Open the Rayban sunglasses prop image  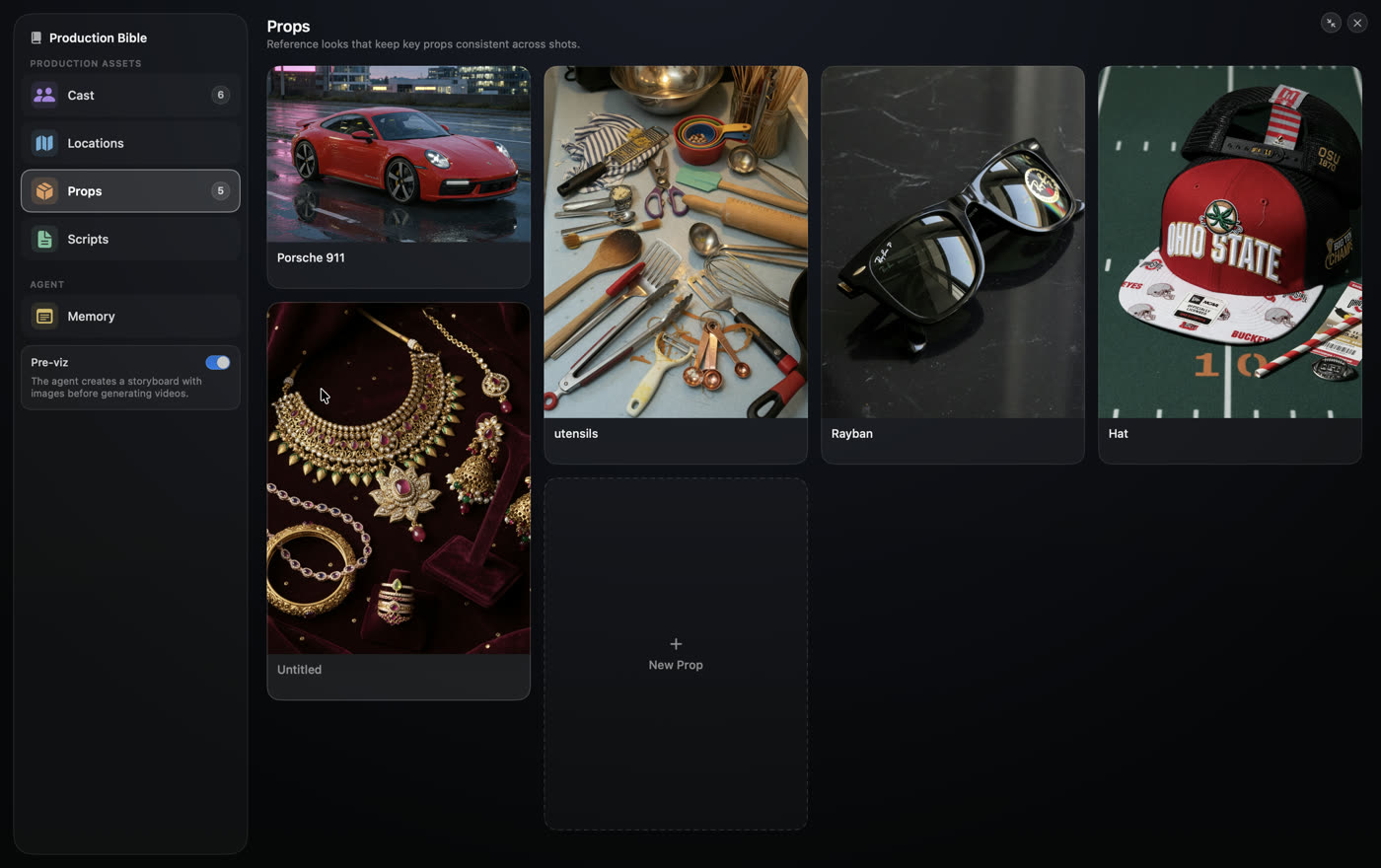pos(953,242)
